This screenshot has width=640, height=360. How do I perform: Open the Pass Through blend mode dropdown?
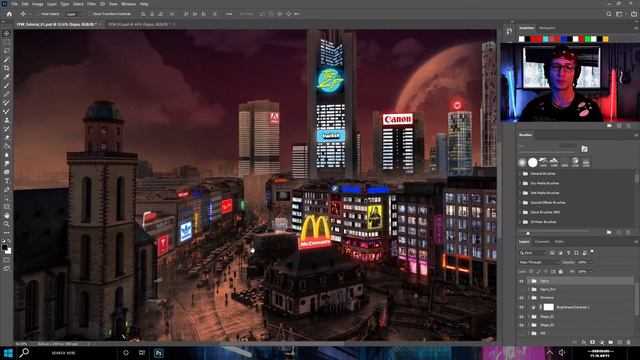point(539,262)
